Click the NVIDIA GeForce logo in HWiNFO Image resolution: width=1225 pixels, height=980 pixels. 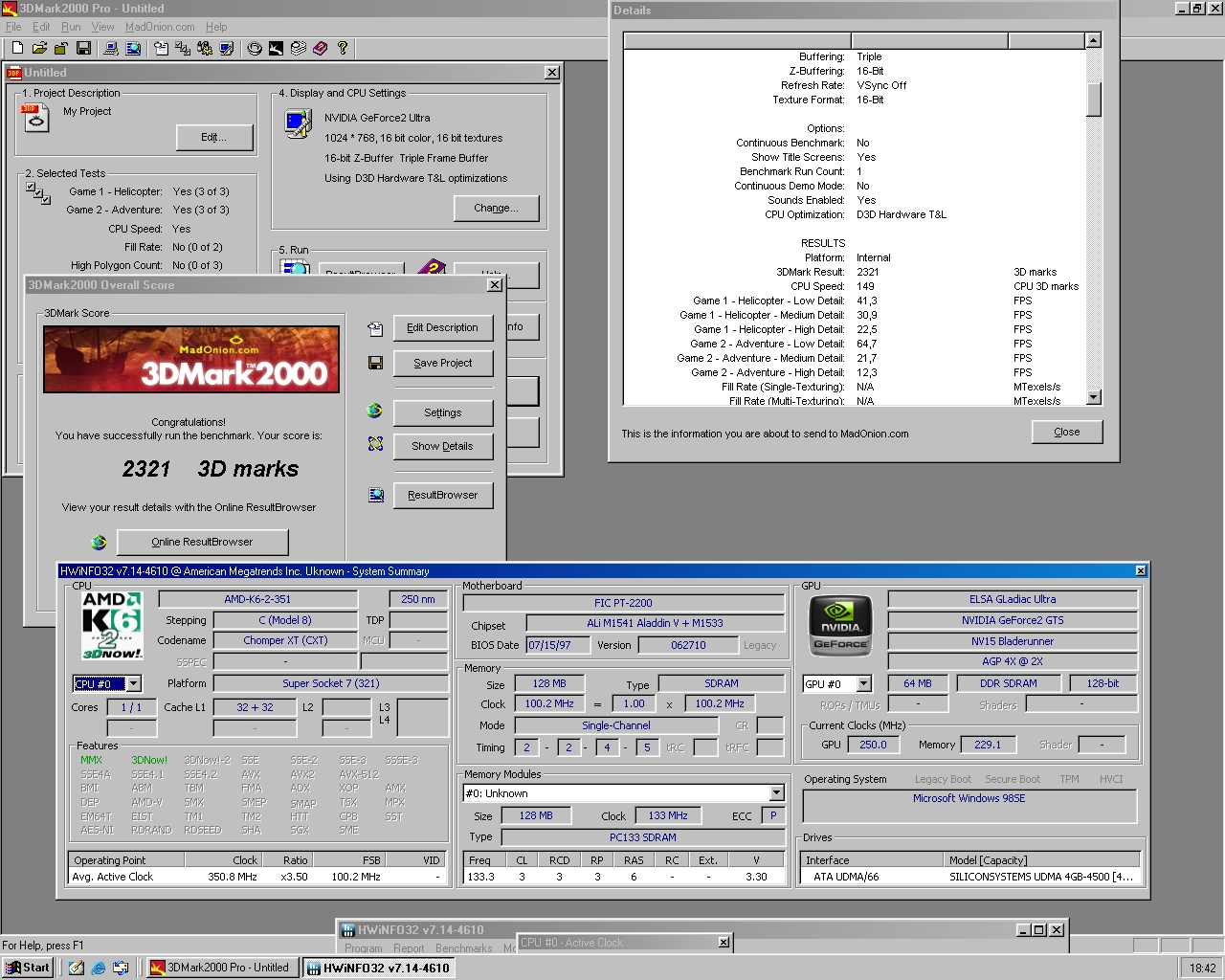840,625
